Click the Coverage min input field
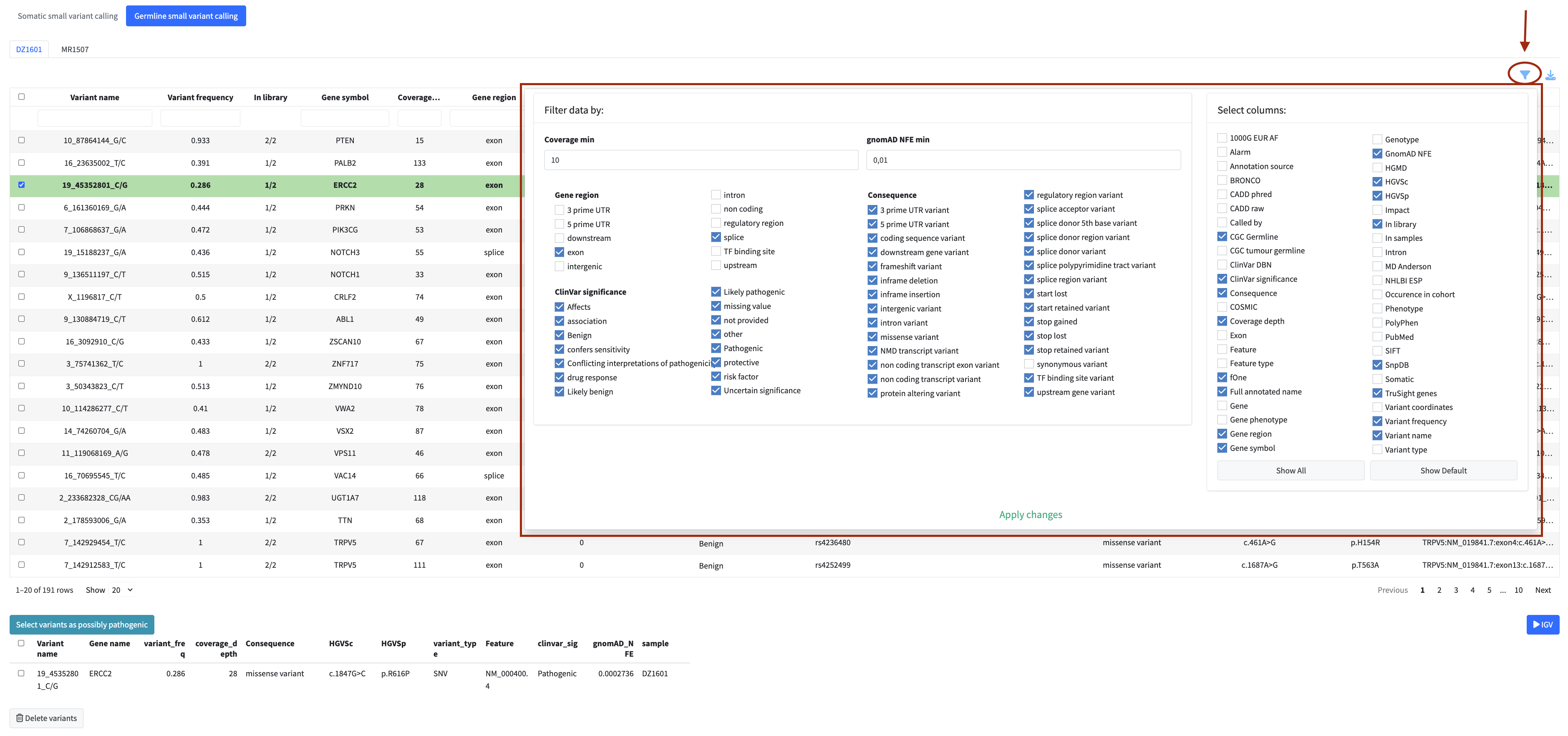Viewport: 1568px width, 736px height. tap(701, 160)
